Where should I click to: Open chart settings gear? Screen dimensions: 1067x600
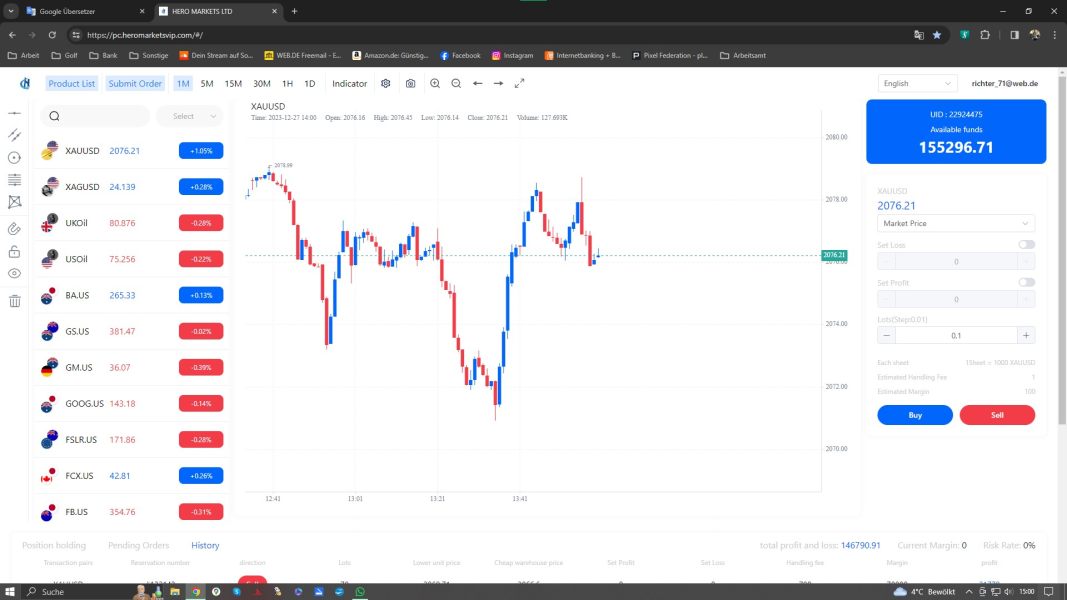point(386,84)
